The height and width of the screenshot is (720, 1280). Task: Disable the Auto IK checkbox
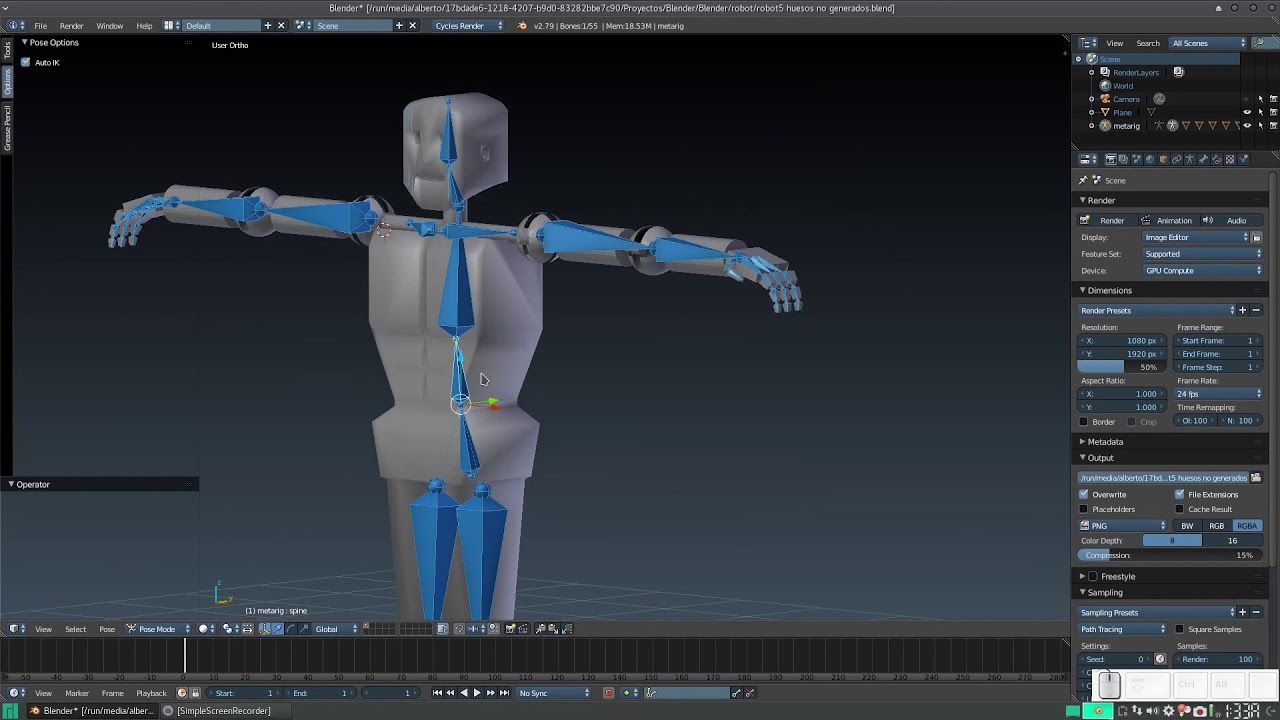25,62
